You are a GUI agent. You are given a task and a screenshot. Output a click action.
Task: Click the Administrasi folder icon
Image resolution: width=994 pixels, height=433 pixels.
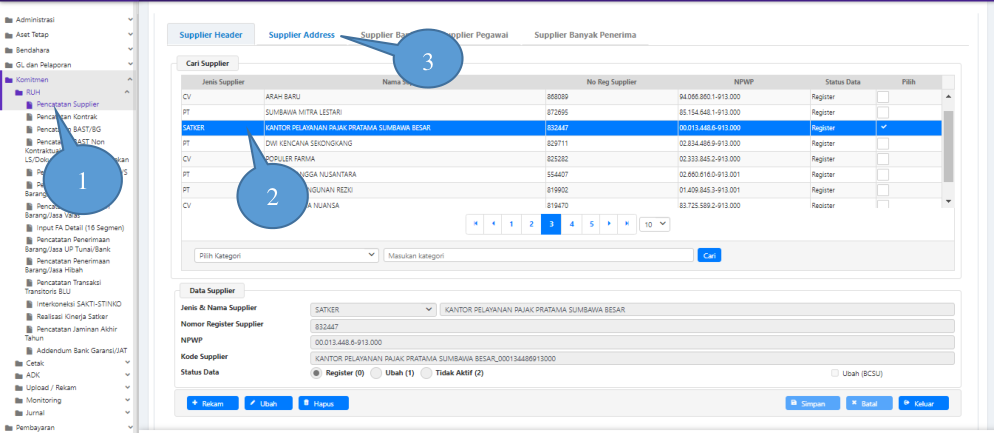click(x=9, y=19)
